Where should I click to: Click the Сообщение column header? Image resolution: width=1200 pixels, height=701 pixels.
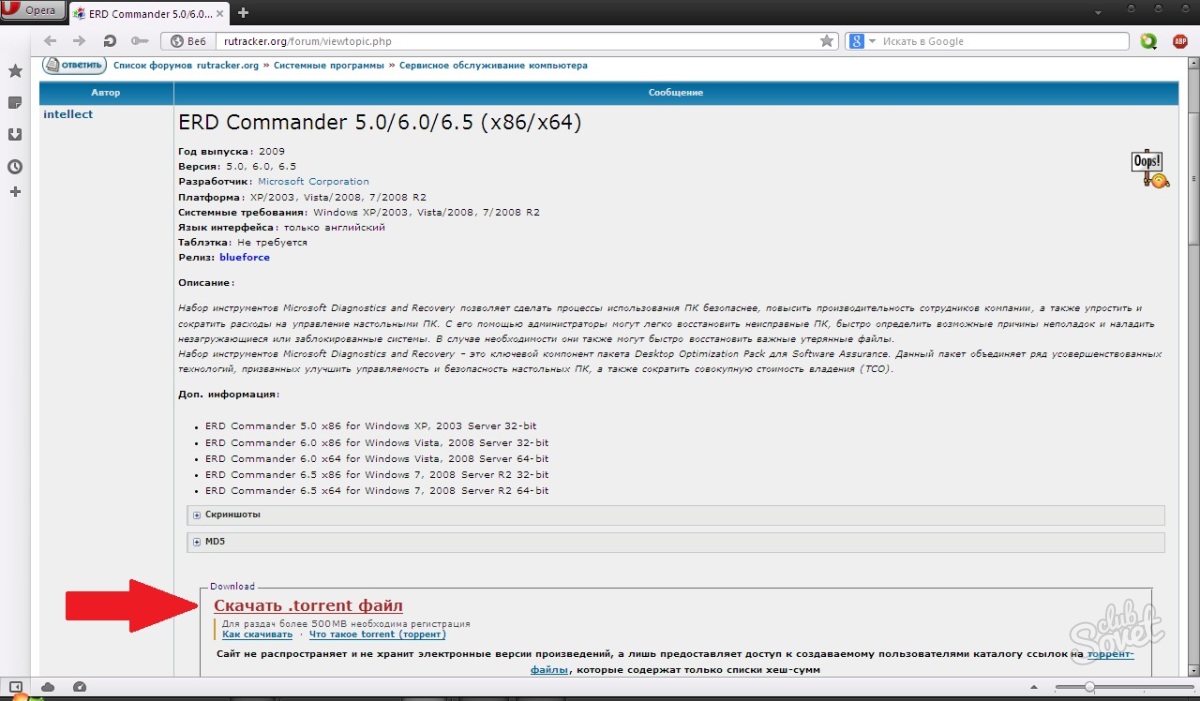675,92
